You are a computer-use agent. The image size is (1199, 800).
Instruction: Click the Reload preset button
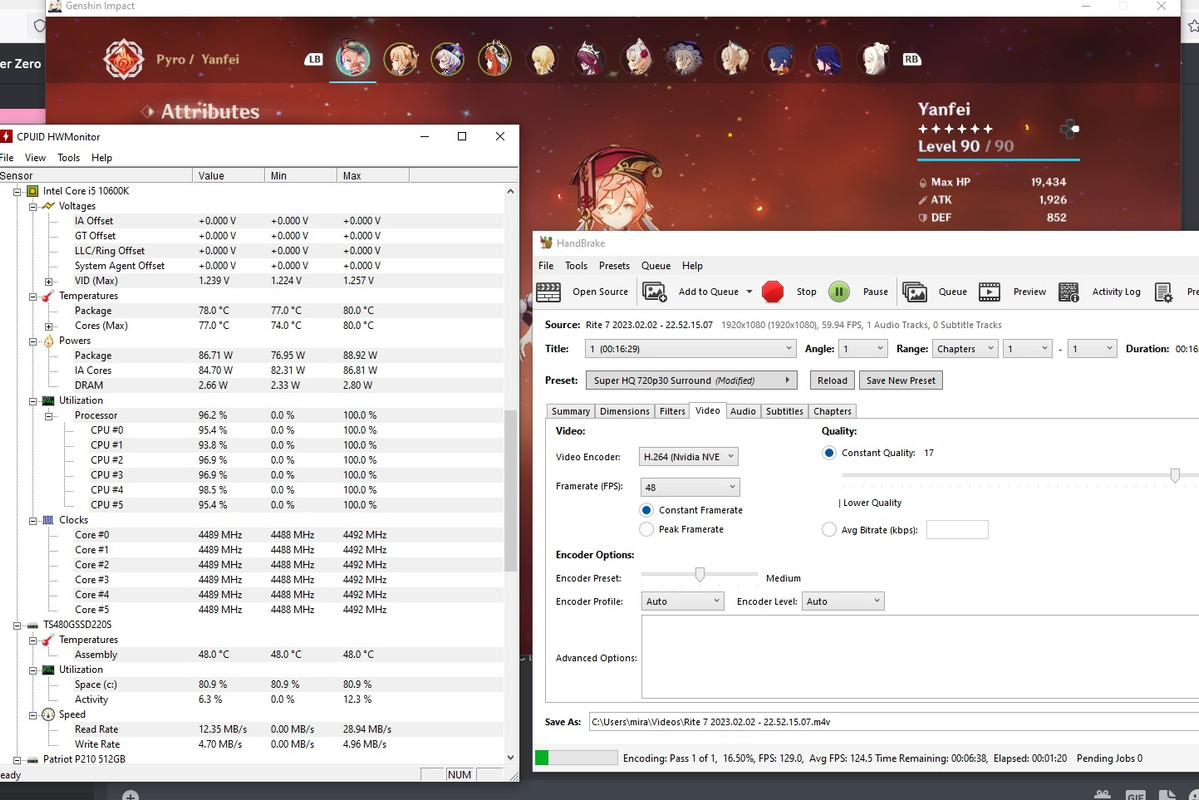tap(832, 380)
